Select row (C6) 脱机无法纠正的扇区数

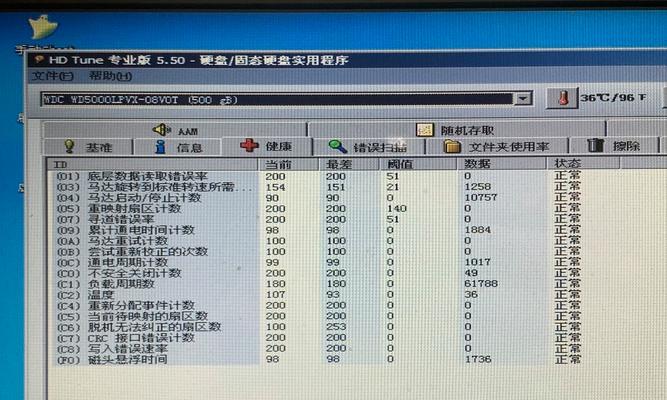[x=319, y=327]
